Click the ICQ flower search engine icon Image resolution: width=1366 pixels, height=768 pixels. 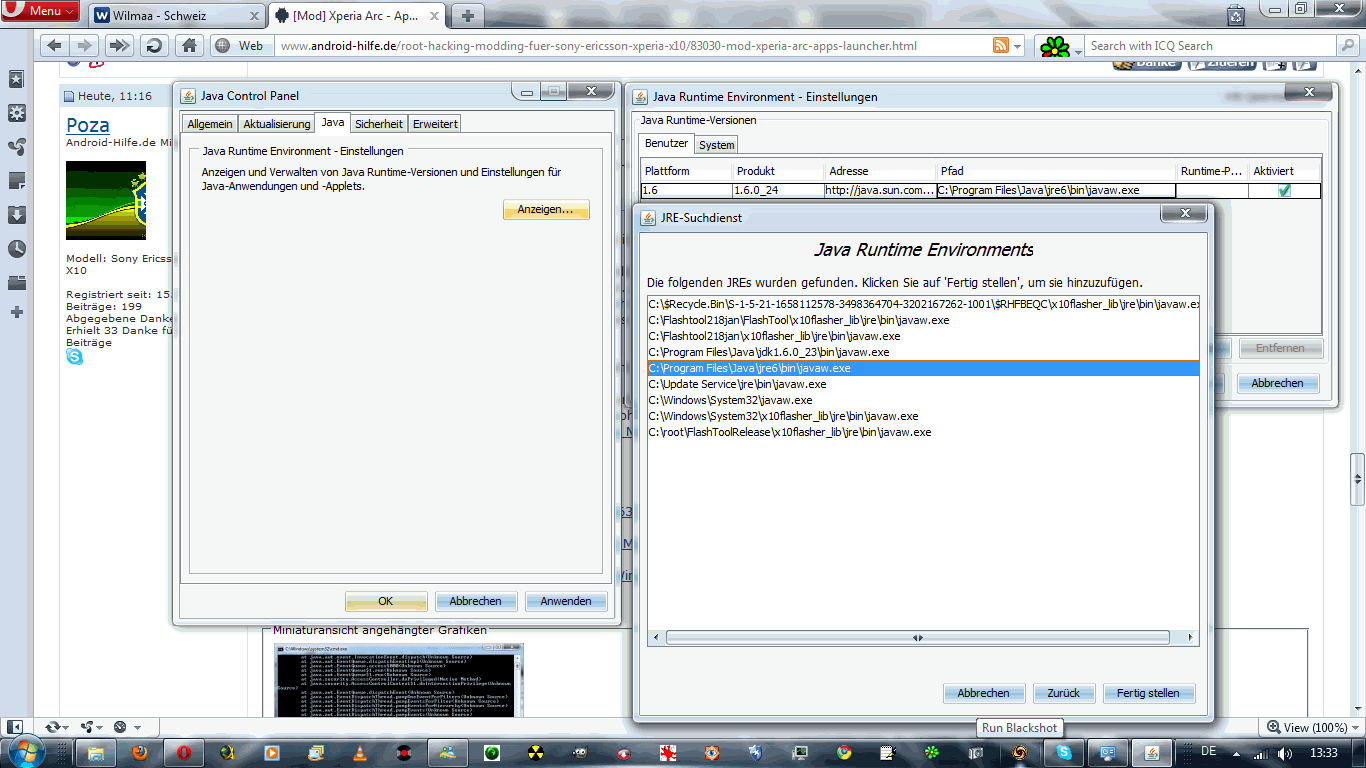[x=1053, y=46]
